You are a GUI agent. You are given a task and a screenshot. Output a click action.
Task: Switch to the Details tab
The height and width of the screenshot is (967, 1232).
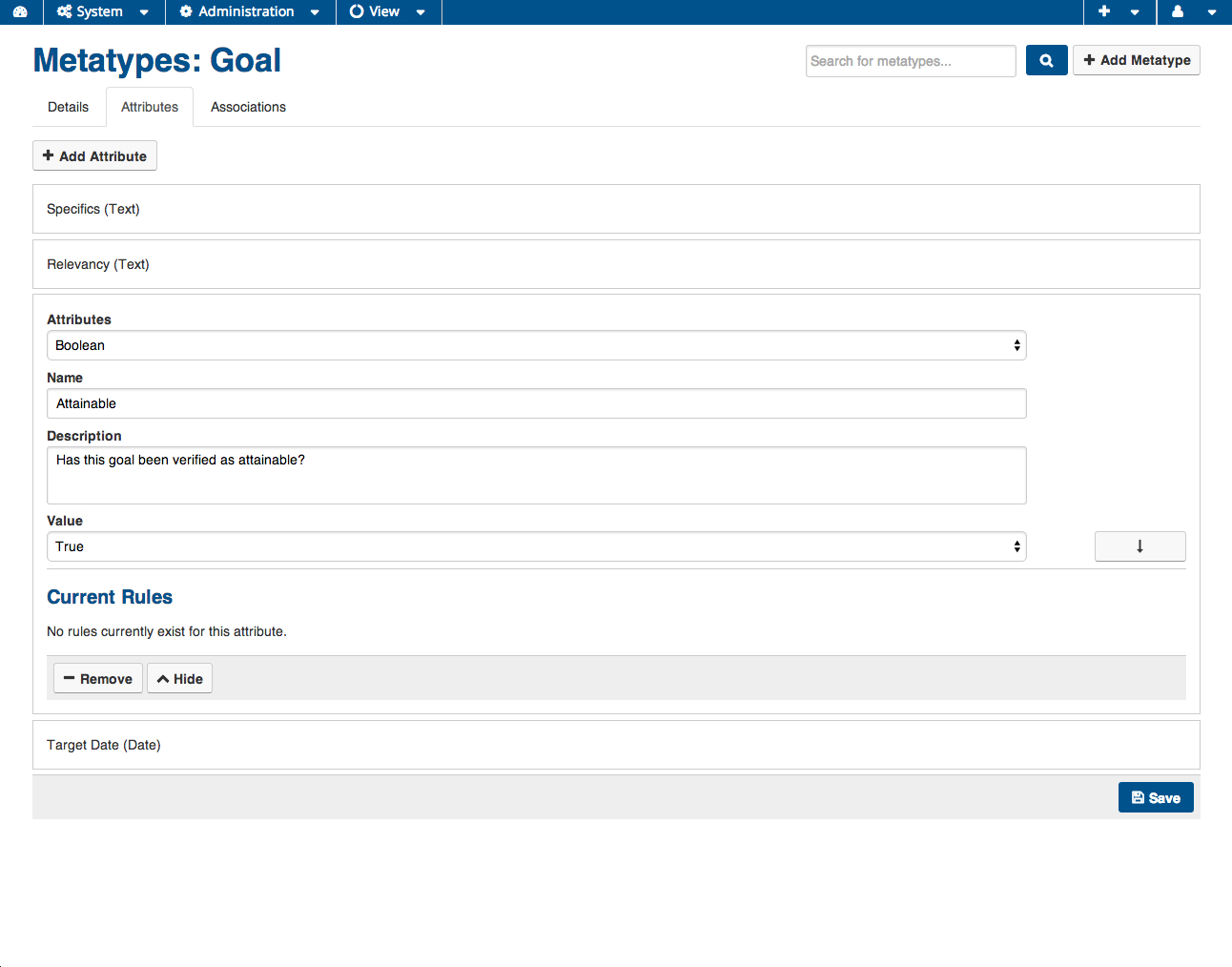[x=68, y=107]
